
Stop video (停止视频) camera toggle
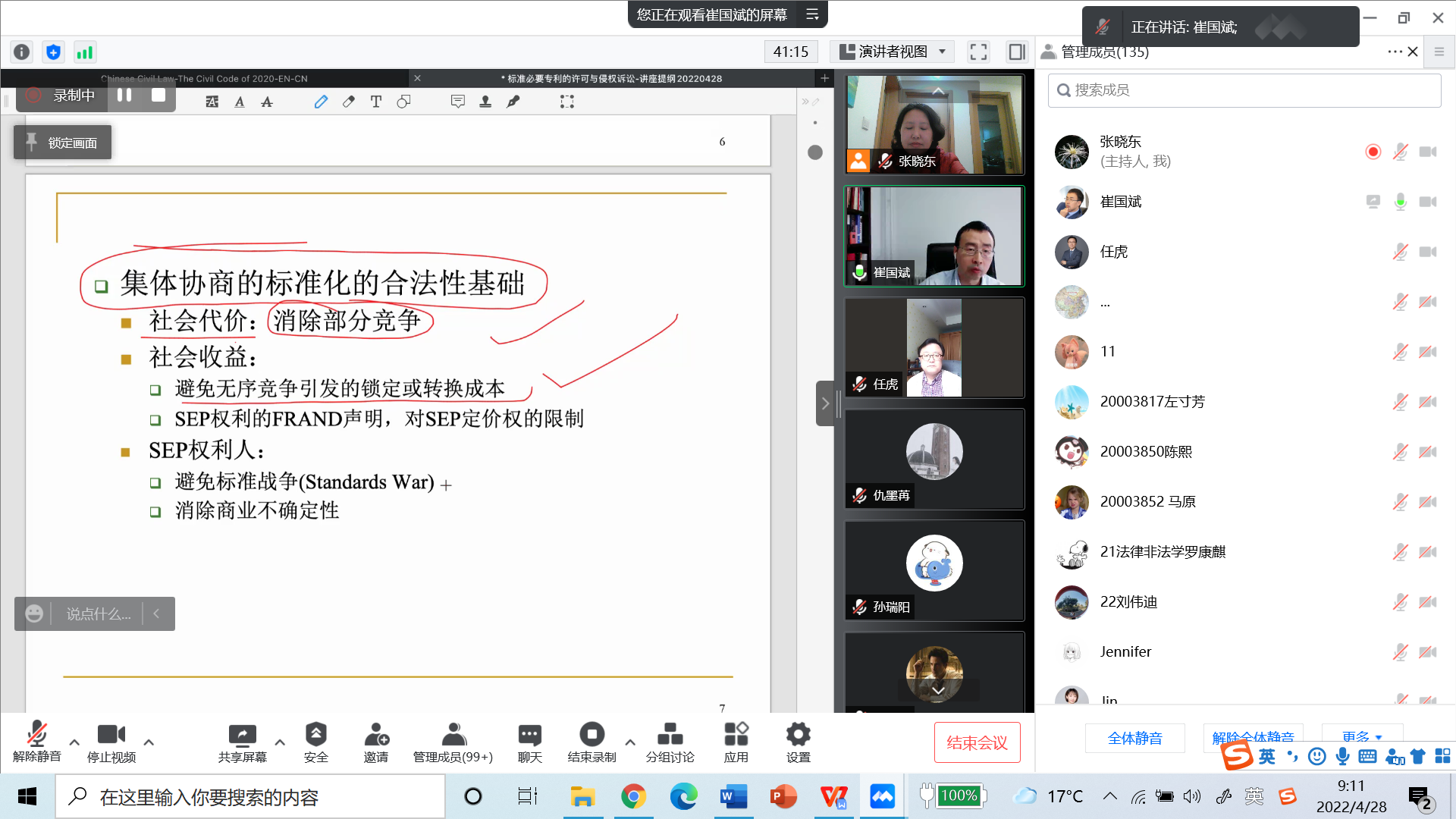tap(111, 735)
